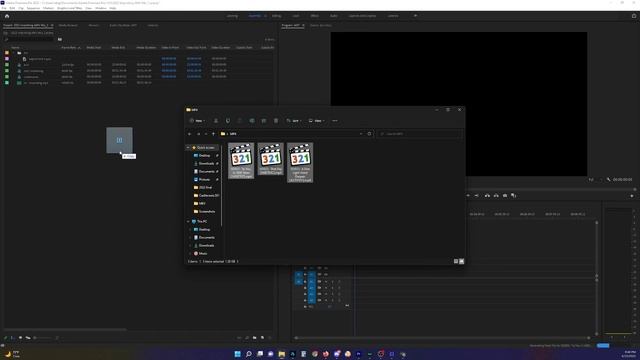Switch Project panel to Icon view

pos(20,338)
